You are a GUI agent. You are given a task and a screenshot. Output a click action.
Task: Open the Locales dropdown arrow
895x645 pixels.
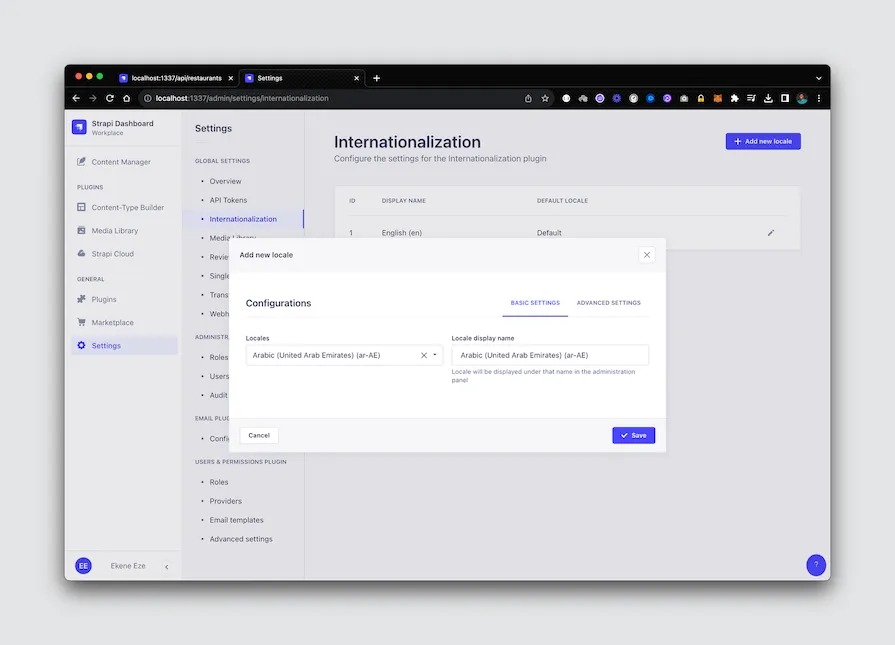pyautogui.click(x=434, y=355)
